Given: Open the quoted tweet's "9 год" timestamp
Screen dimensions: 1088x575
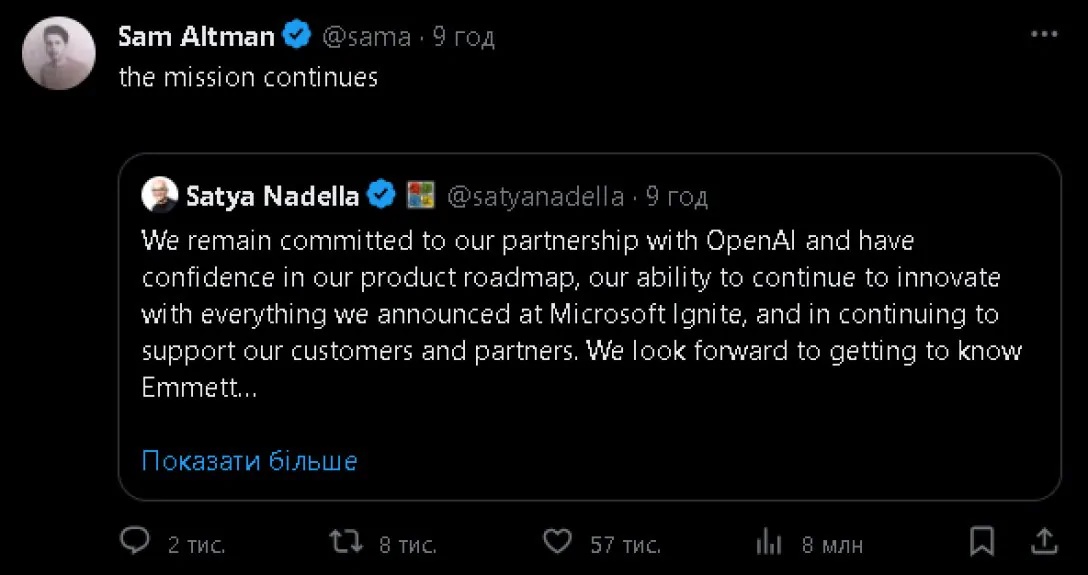Looking at the screenshot, I should click(x=677, y=196).
